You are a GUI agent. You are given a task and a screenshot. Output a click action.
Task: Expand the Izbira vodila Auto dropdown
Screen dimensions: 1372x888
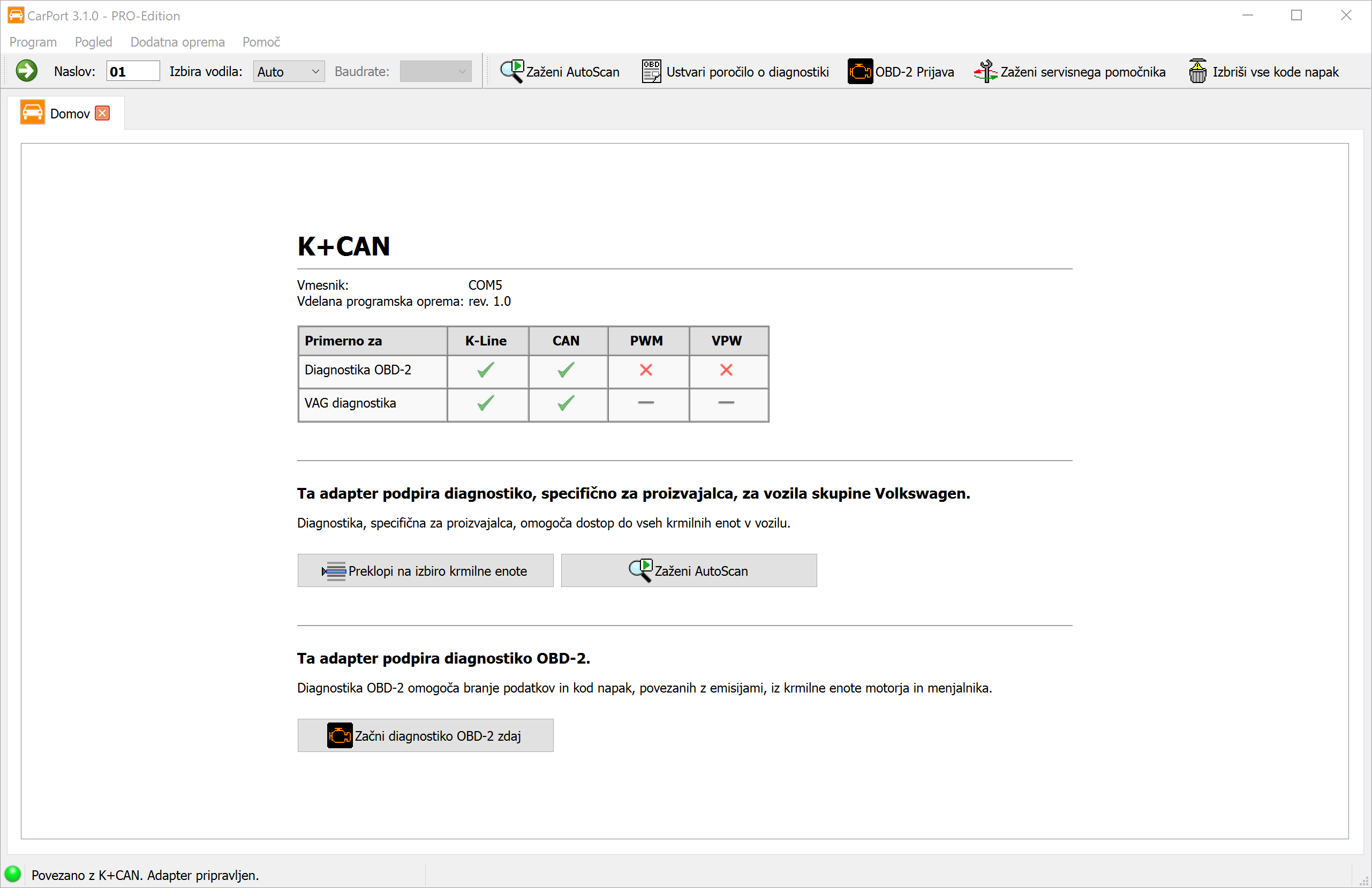(x=289, y=72)
